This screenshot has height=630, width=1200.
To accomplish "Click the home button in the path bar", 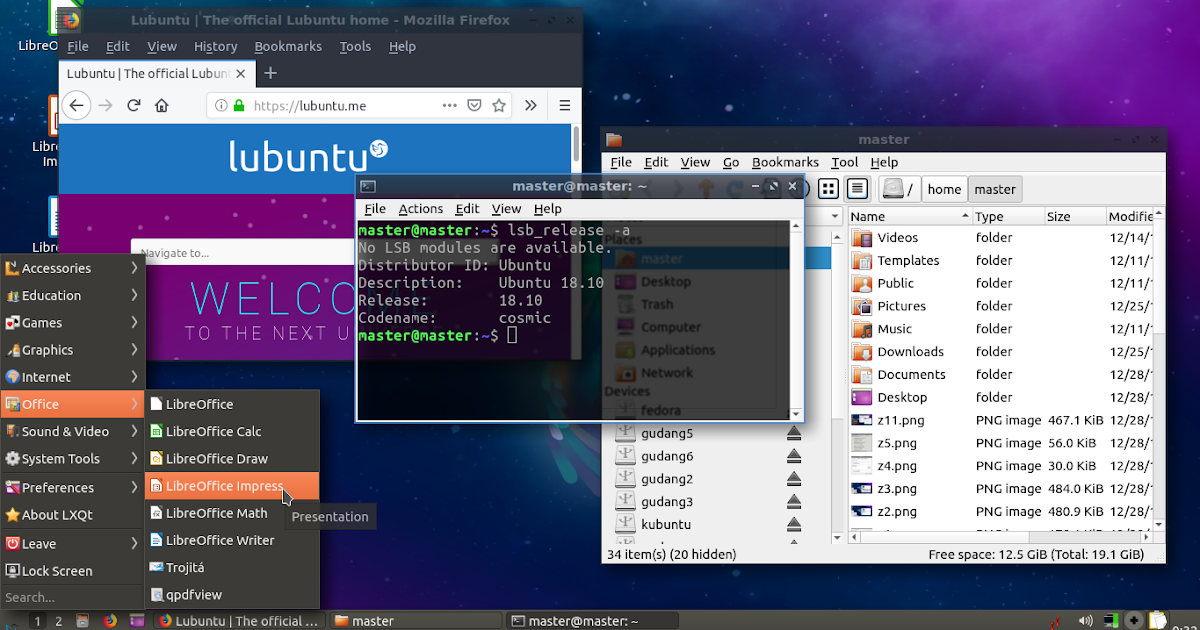I will tap(943, 188).
